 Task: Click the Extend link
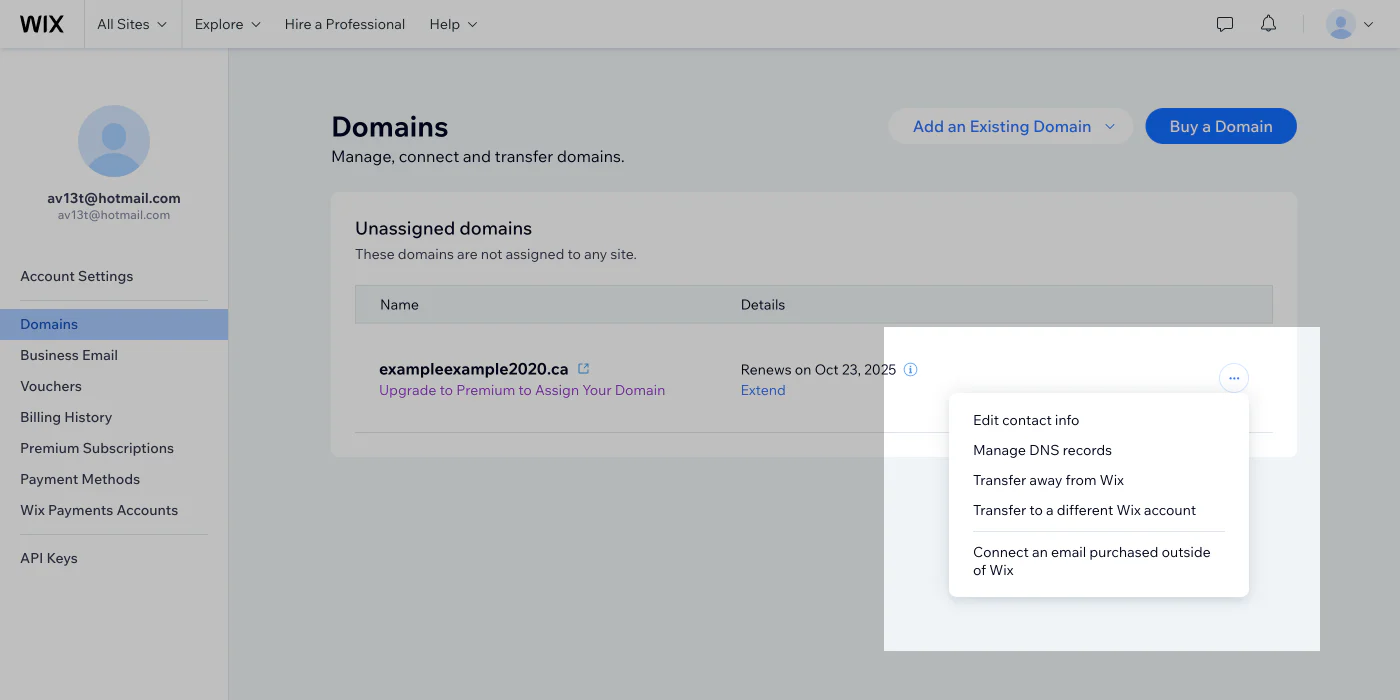(x=763, y=390)
